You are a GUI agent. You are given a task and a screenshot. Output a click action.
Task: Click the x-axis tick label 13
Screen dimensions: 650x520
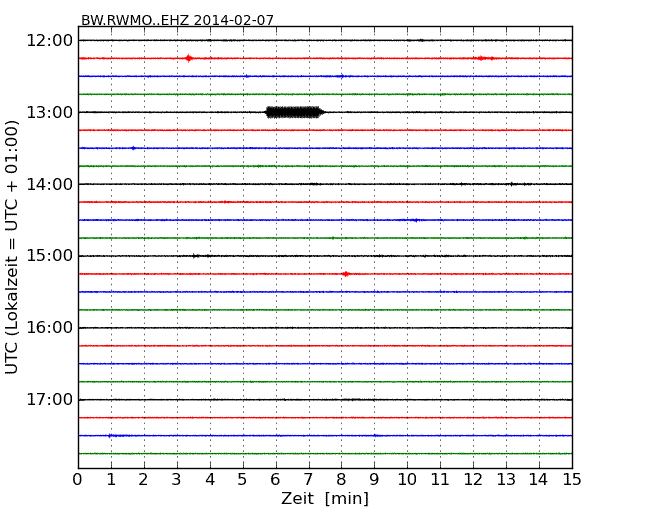point(506,479)
